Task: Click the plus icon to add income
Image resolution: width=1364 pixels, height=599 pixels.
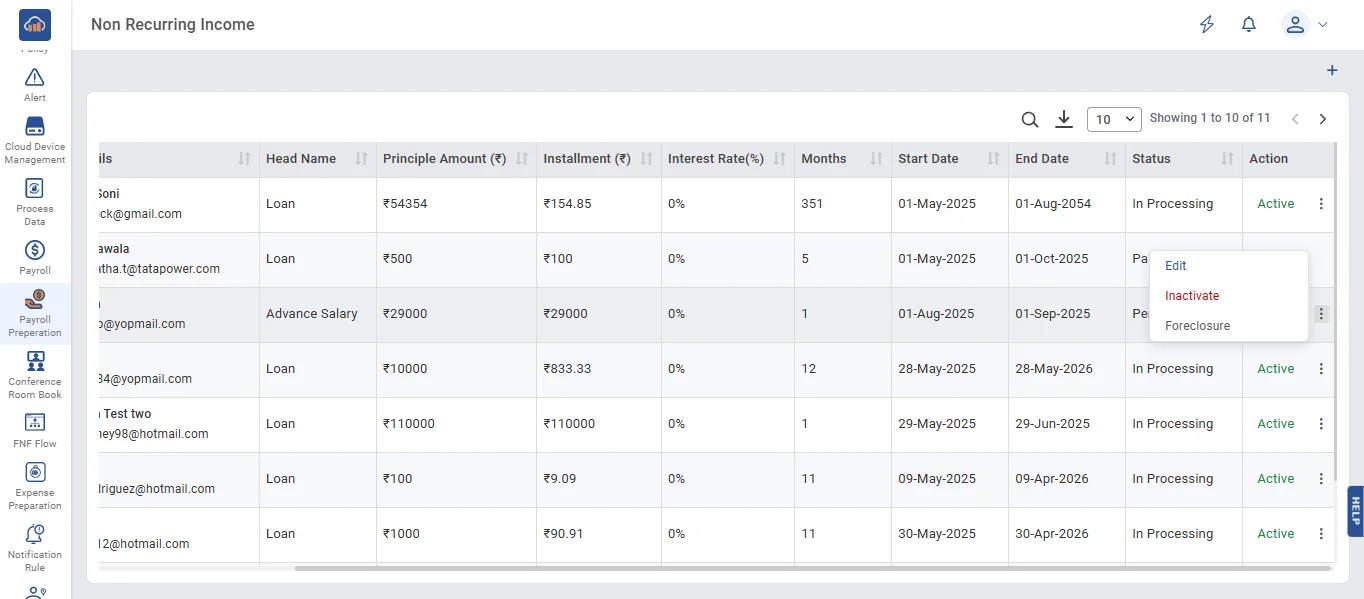Action: coord(1331,71)
